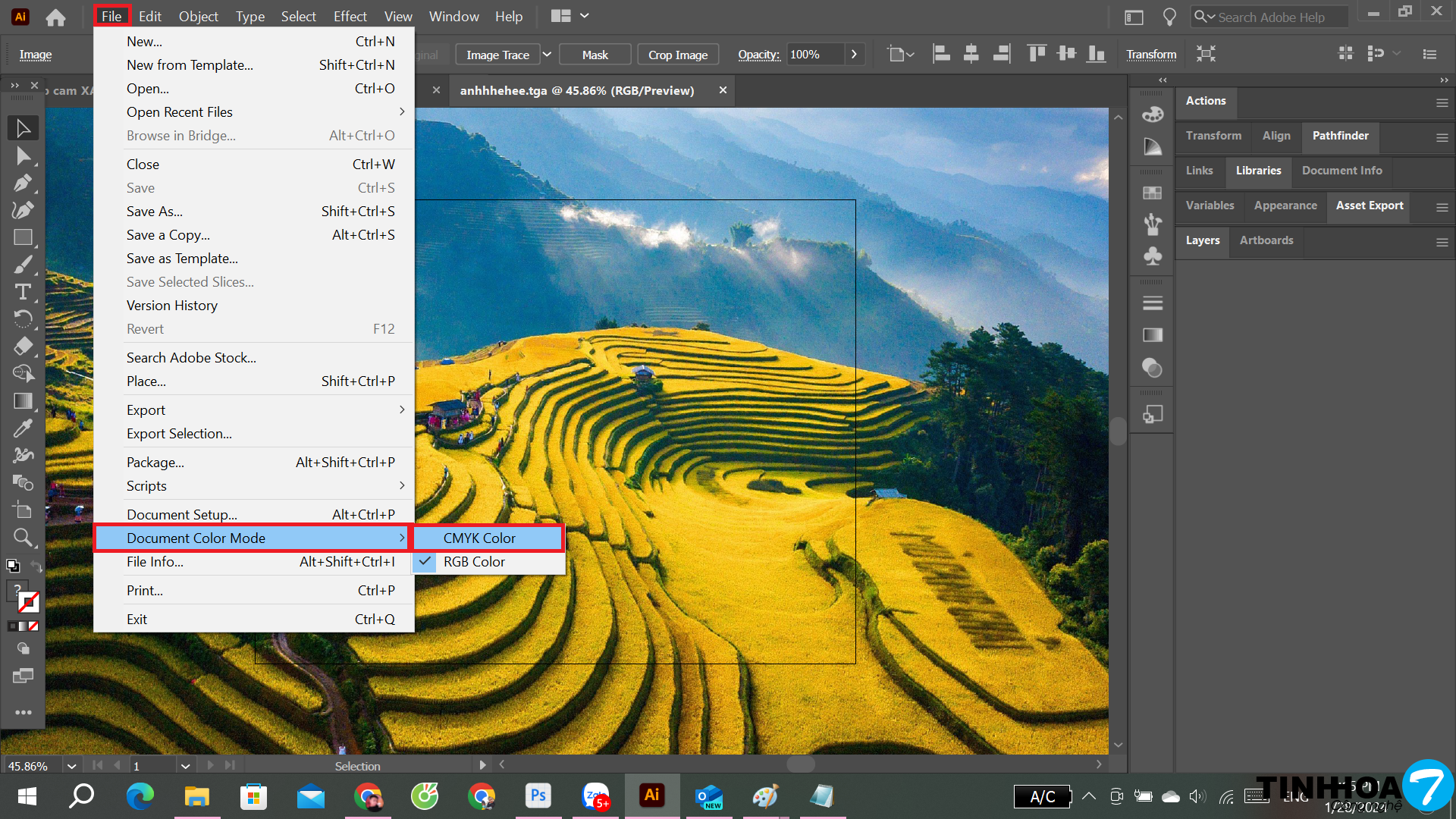The image size is (1456, 819).
Task: Select the checked RGB Color option
Action: coord(474,562)
